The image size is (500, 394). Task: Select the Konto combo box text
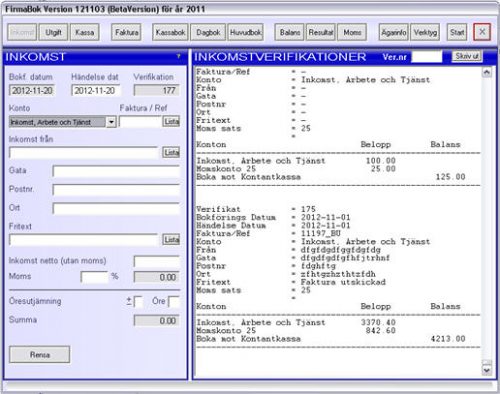pos(58,122)
